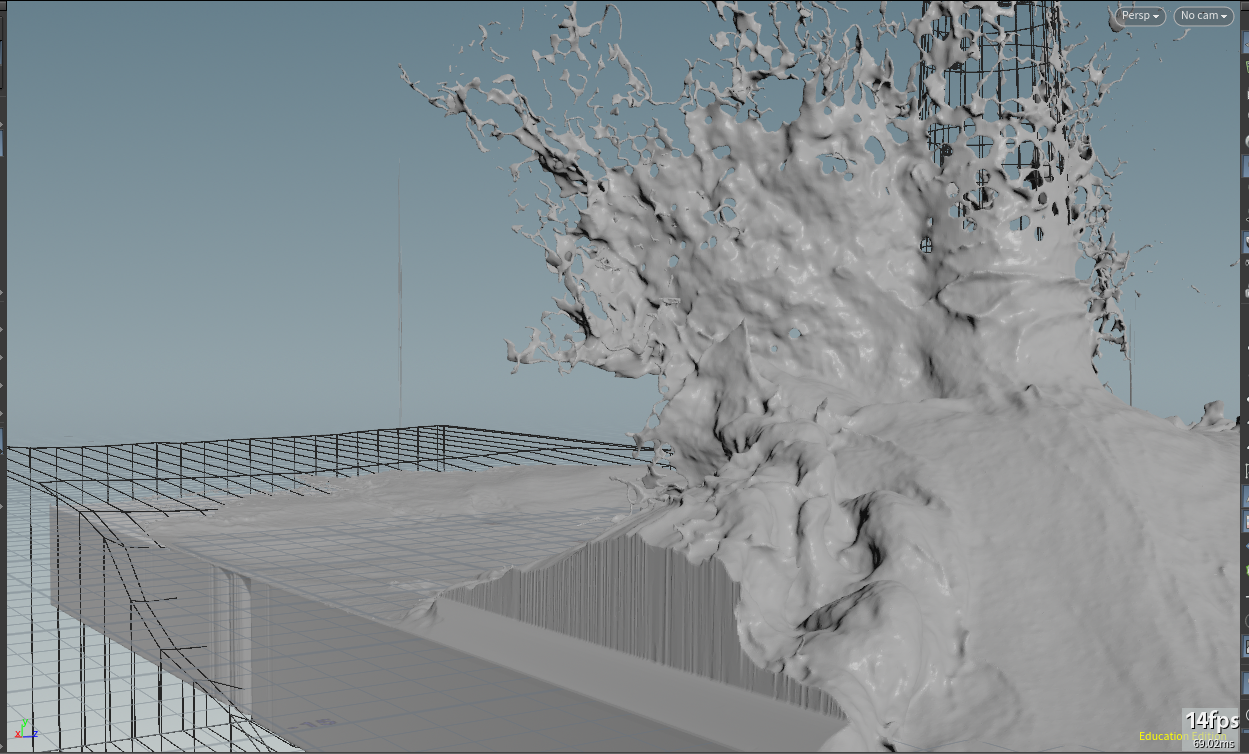Click the 69.02ms cook time readout
1249x754 pixels.
coord(1214,744)
